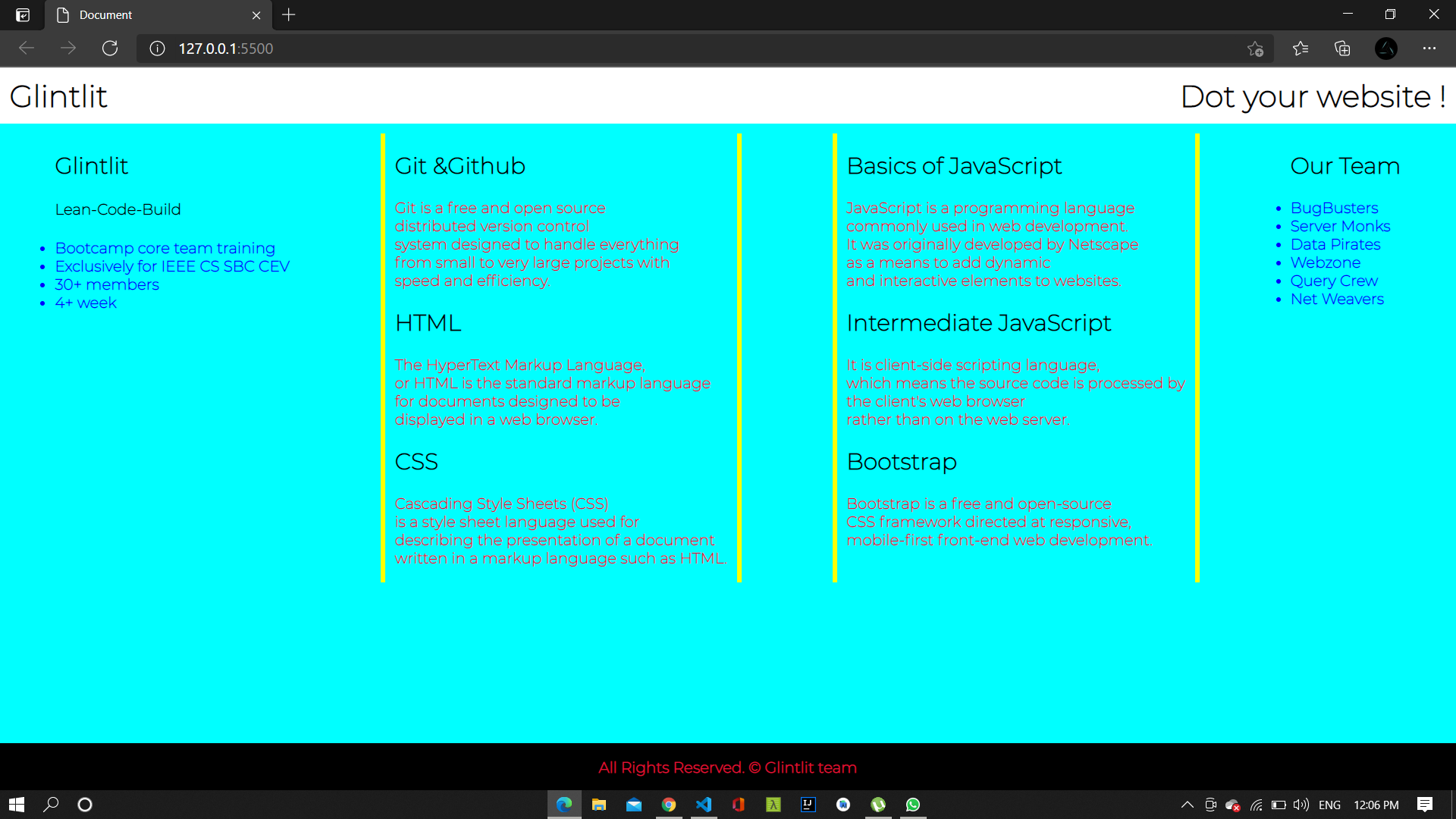The image size is (1456, 819).
Task: Open the Wi-Fi status icon
Action: [1255, 805]
